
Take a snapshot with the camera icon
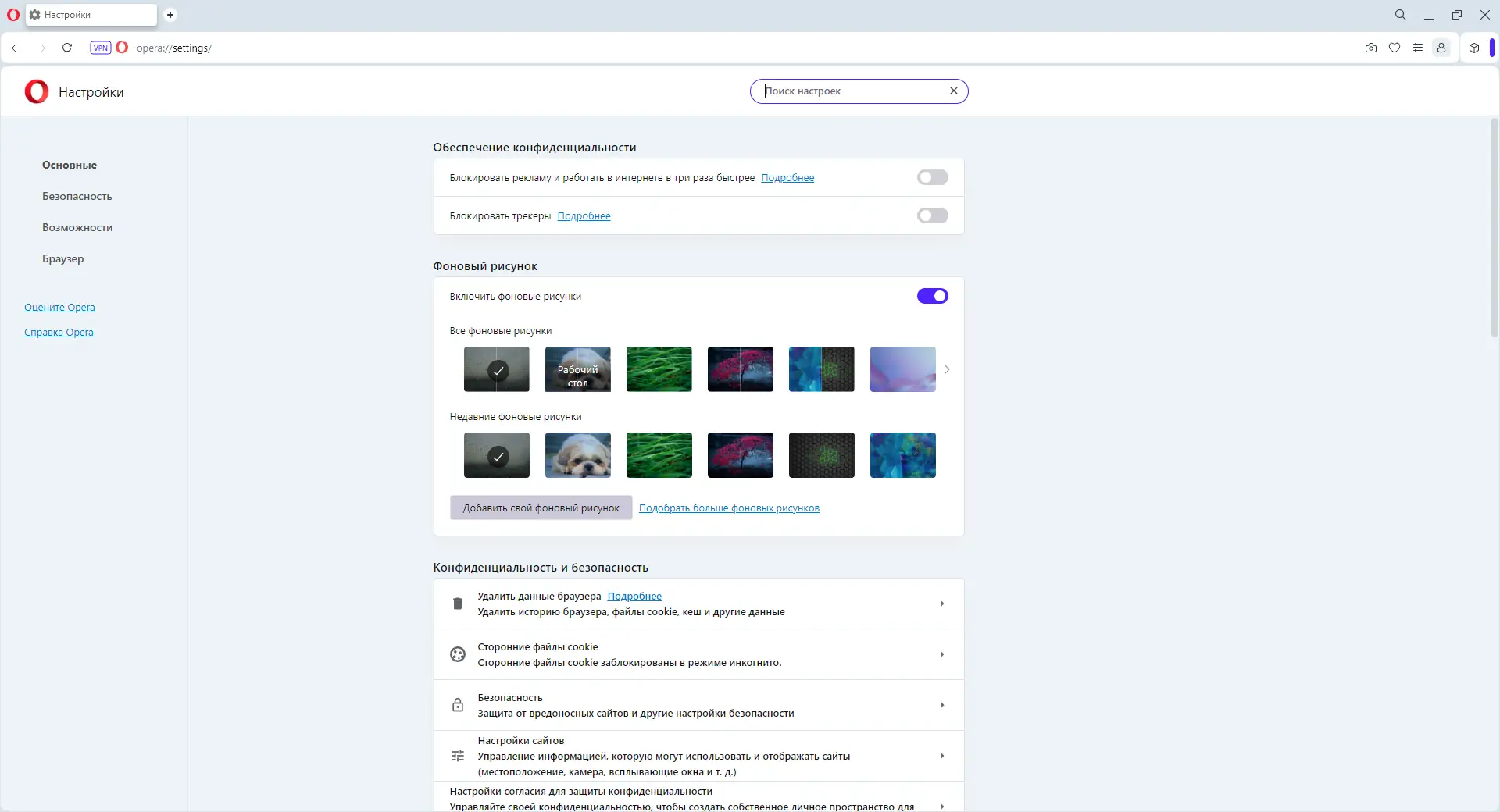[1371, 48]
